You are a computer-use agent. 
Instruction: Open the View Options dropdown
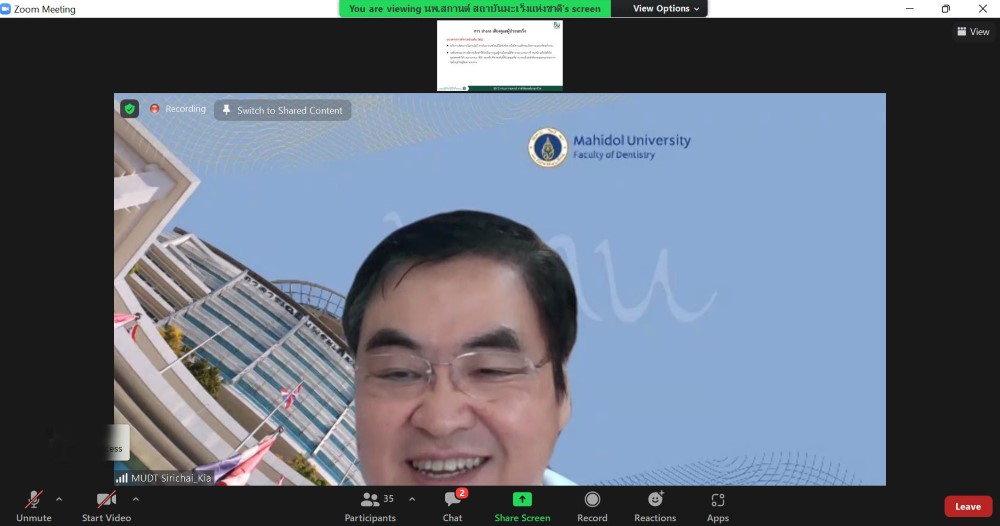tap(667, 9)
